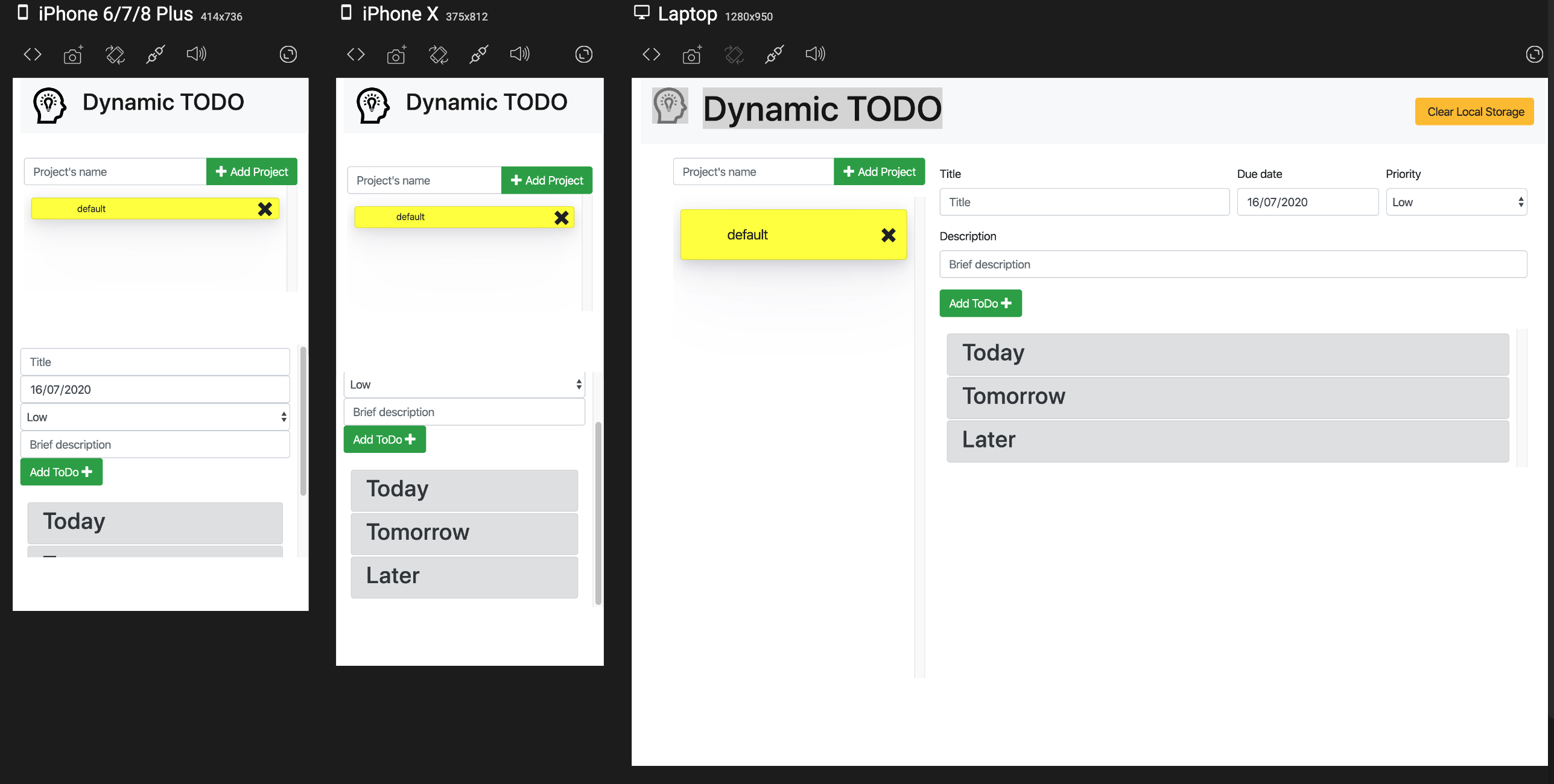The image size is (1554, 784).
Task: Click rotate device icon for iPhone 6/7/8 Plus
Action: coord(115,55)
